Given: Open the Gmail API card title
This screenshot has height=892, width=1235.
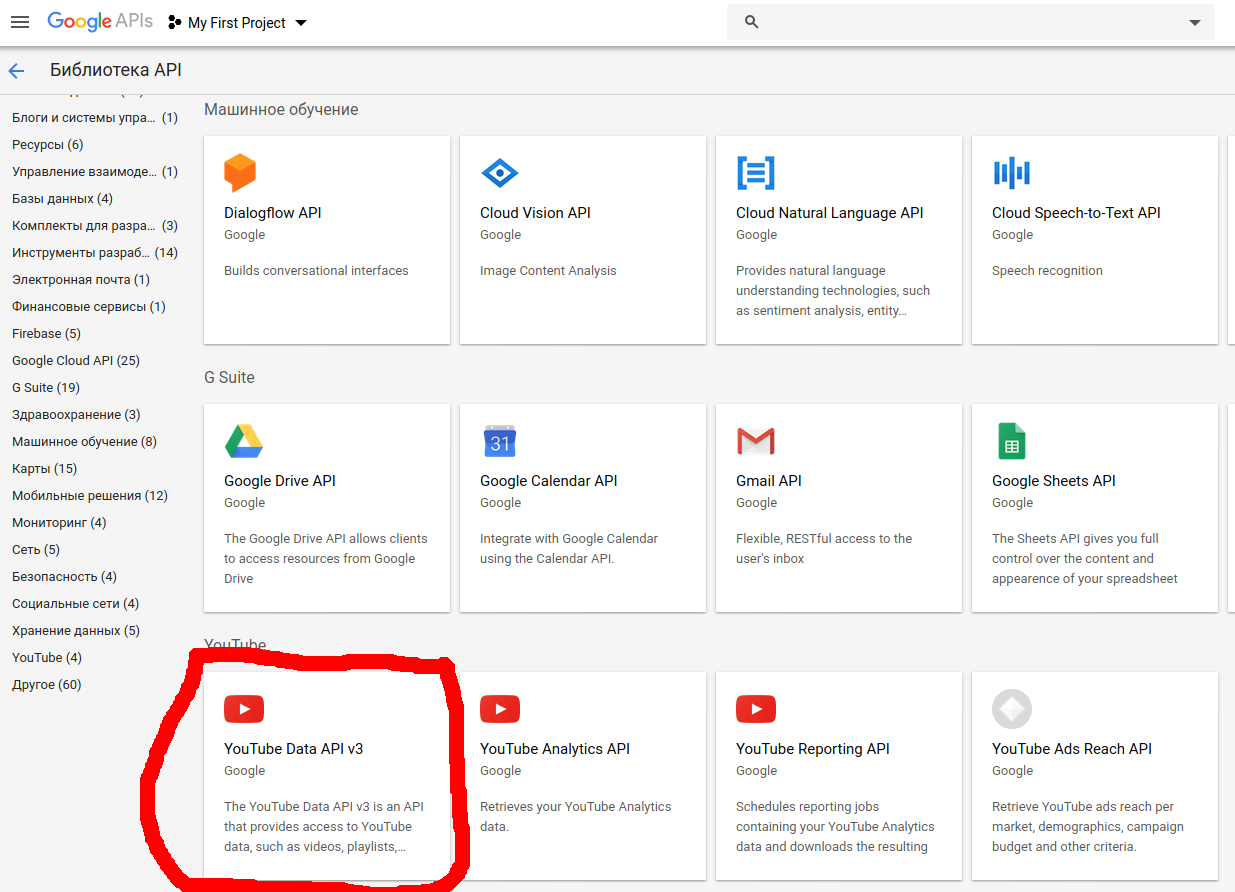Looking at the screenshot, I should tap(769, 481).
